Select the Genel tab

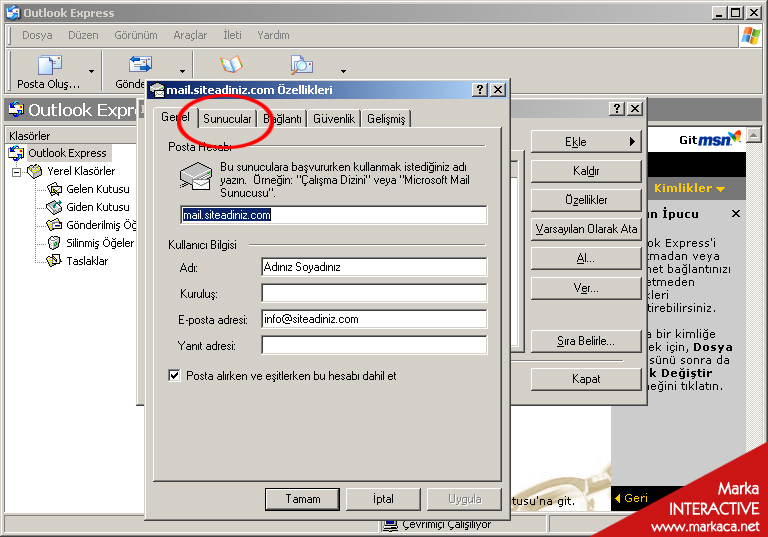pos(175,117)
